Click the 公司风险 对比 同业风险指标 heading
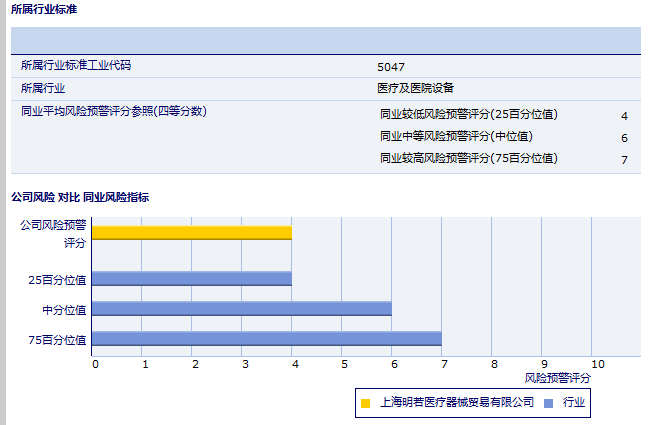The height and width of the screenshot is (425, 652). click(80, 198)
